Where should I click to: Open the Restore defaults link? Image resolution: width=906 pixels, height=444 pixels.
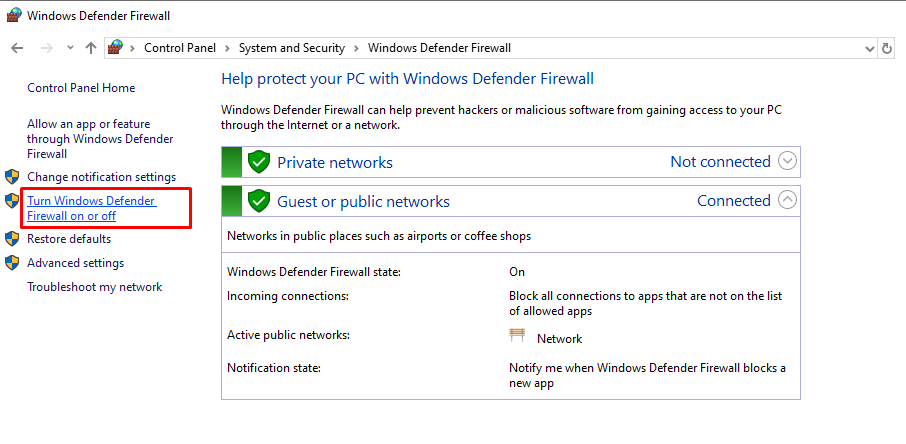[69, 239]
